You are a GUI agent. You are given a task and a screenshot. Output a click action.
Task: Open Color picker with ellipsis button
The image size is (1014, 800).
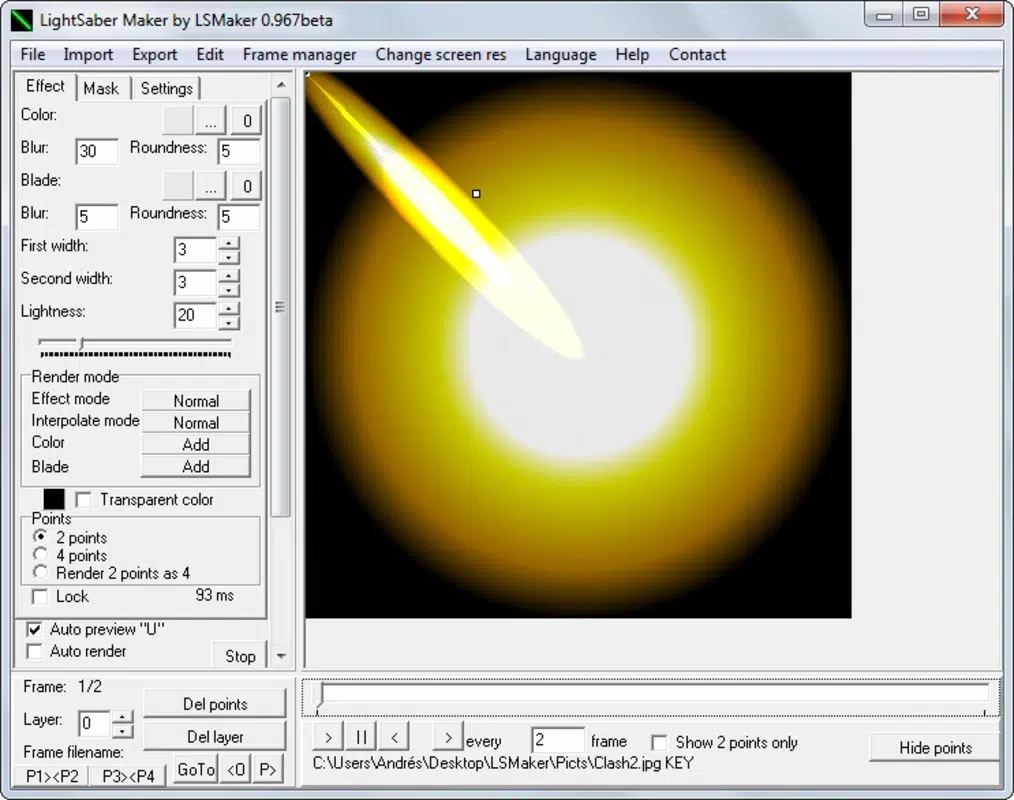coord(210,120)
